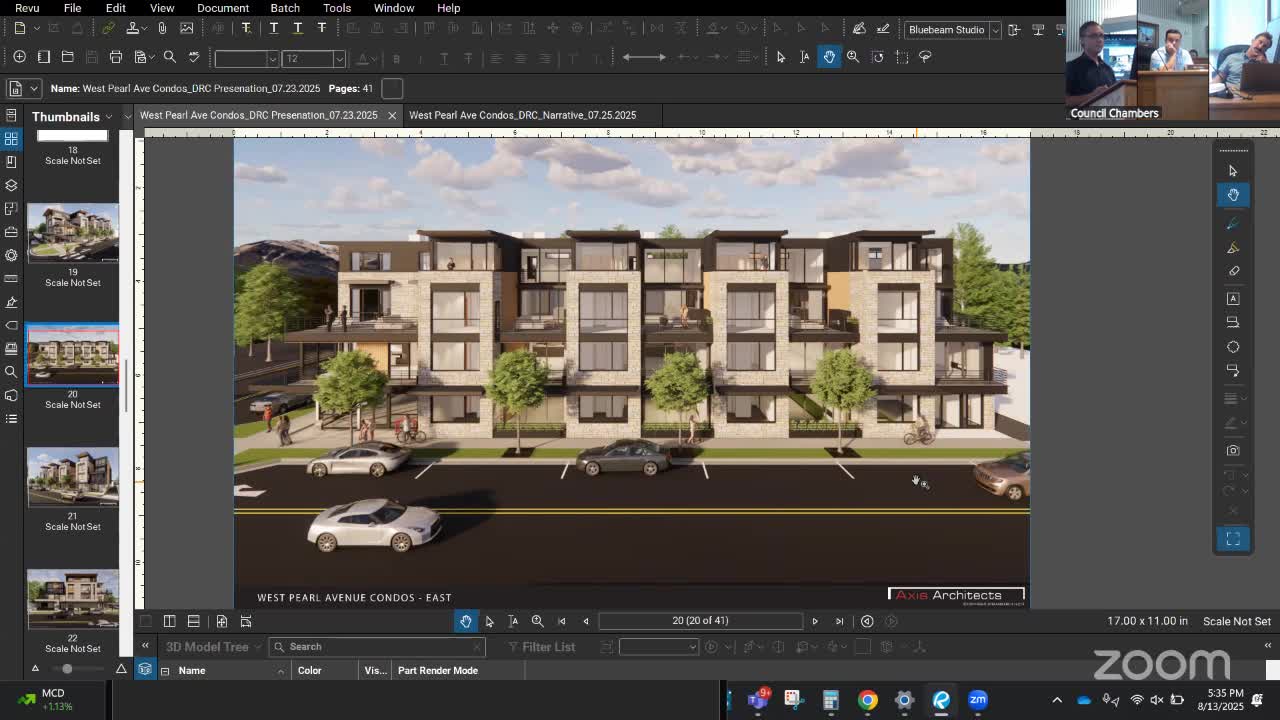Open the Search panel in the left sidebar

coord(11,372)
